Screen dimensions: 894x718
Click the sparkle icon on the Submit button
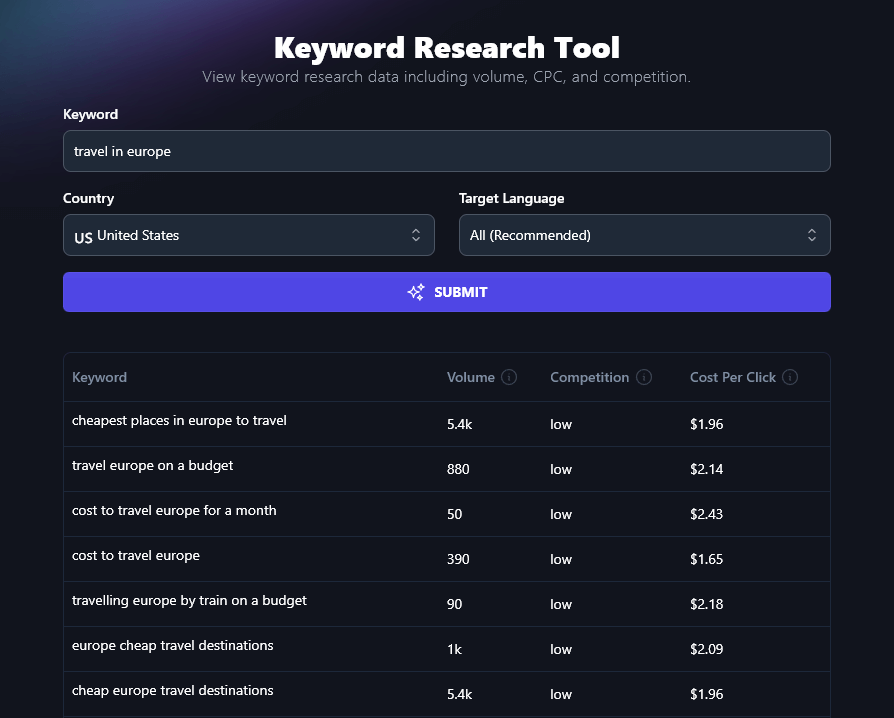[x=415, y=292]
